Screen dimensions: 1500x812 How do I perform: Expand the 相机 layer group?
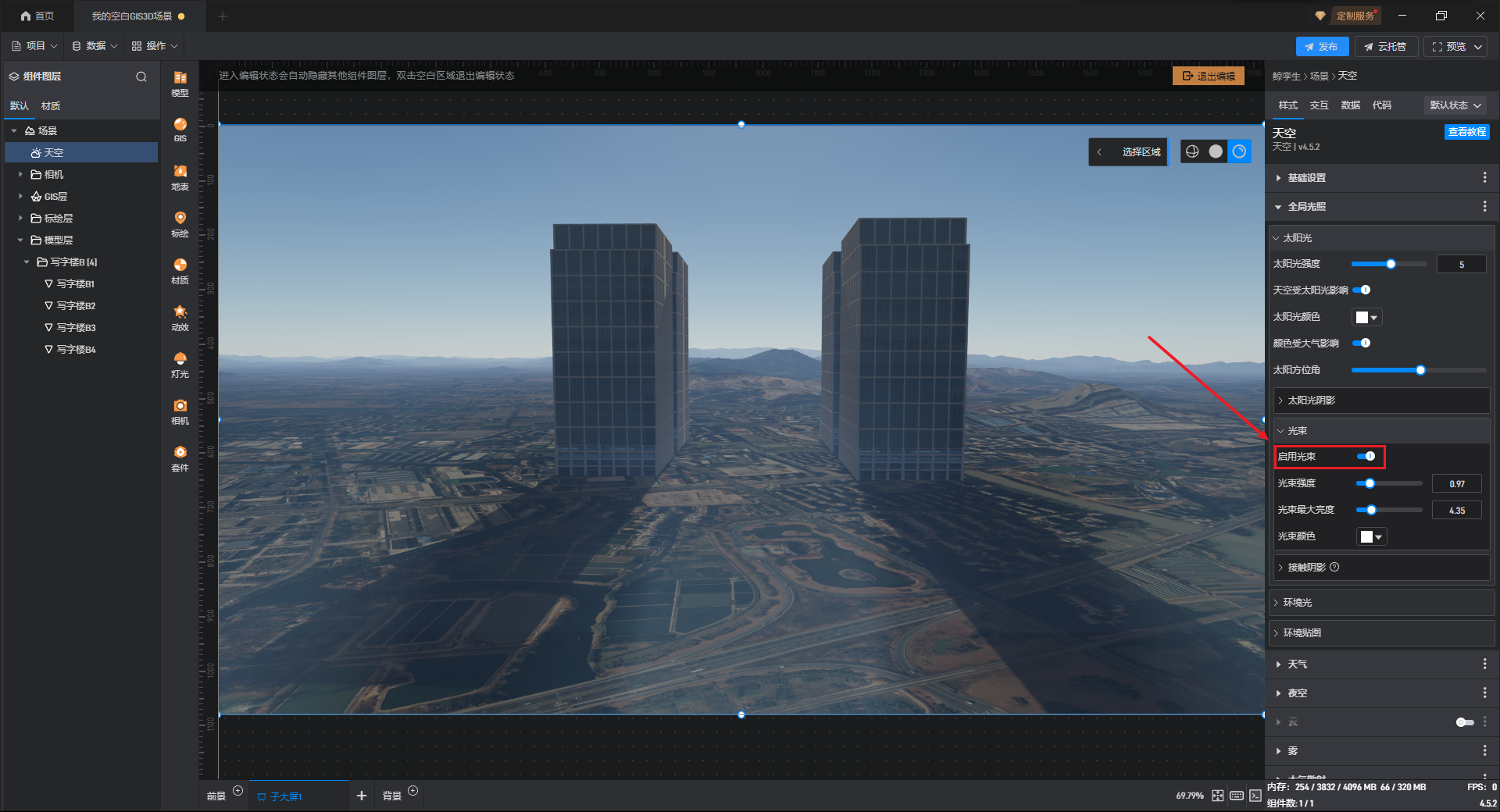20,175
